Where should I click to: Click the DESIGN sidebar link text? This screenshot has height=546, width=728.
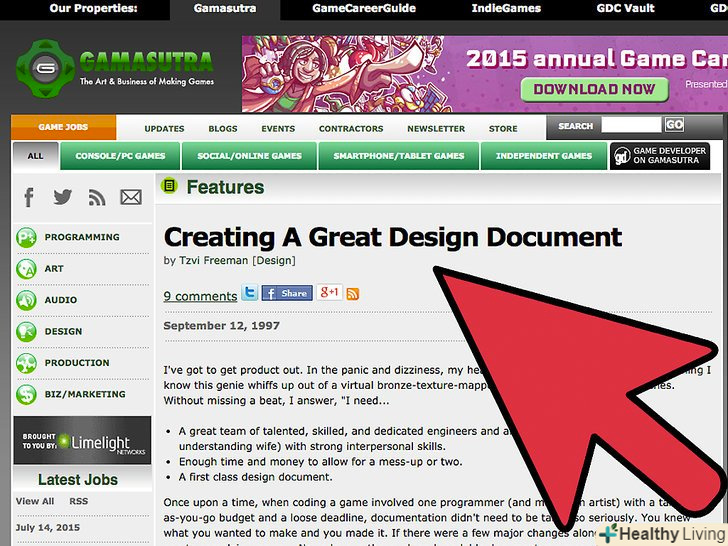pos(63,332)
